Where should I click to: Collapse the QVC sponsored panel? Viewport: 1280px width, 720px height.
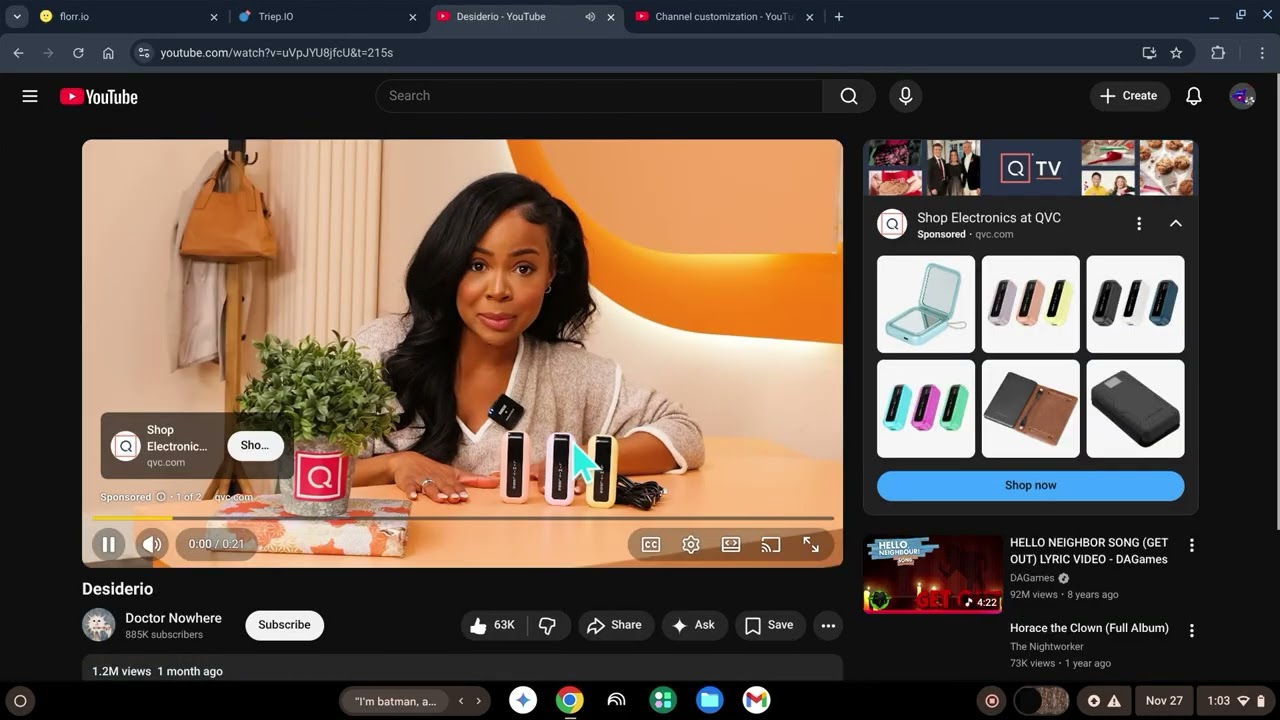click(1176, 224)
